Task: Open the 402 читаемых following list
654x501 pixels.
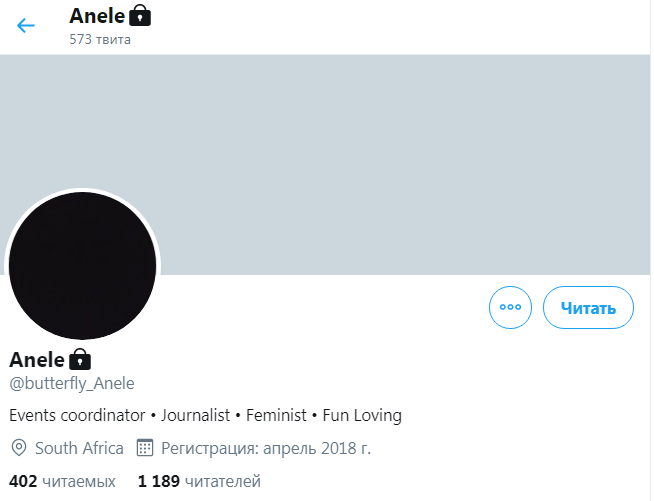Action: point(62,481)
